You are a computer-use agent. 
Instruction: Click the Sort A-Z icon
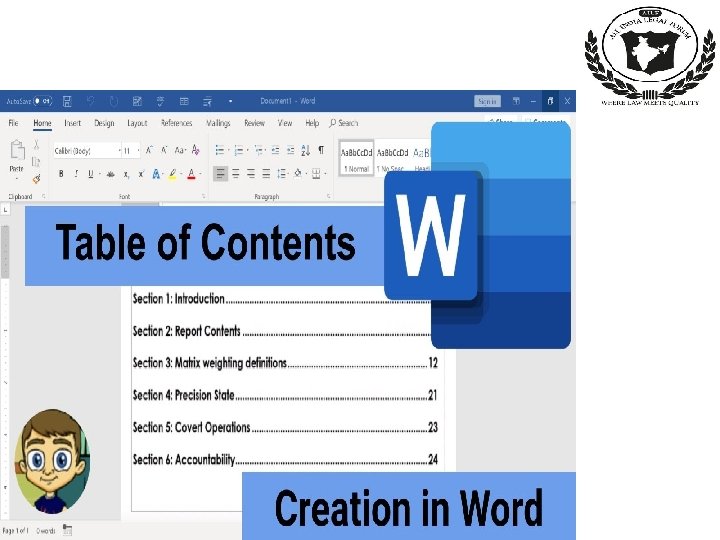306,150
